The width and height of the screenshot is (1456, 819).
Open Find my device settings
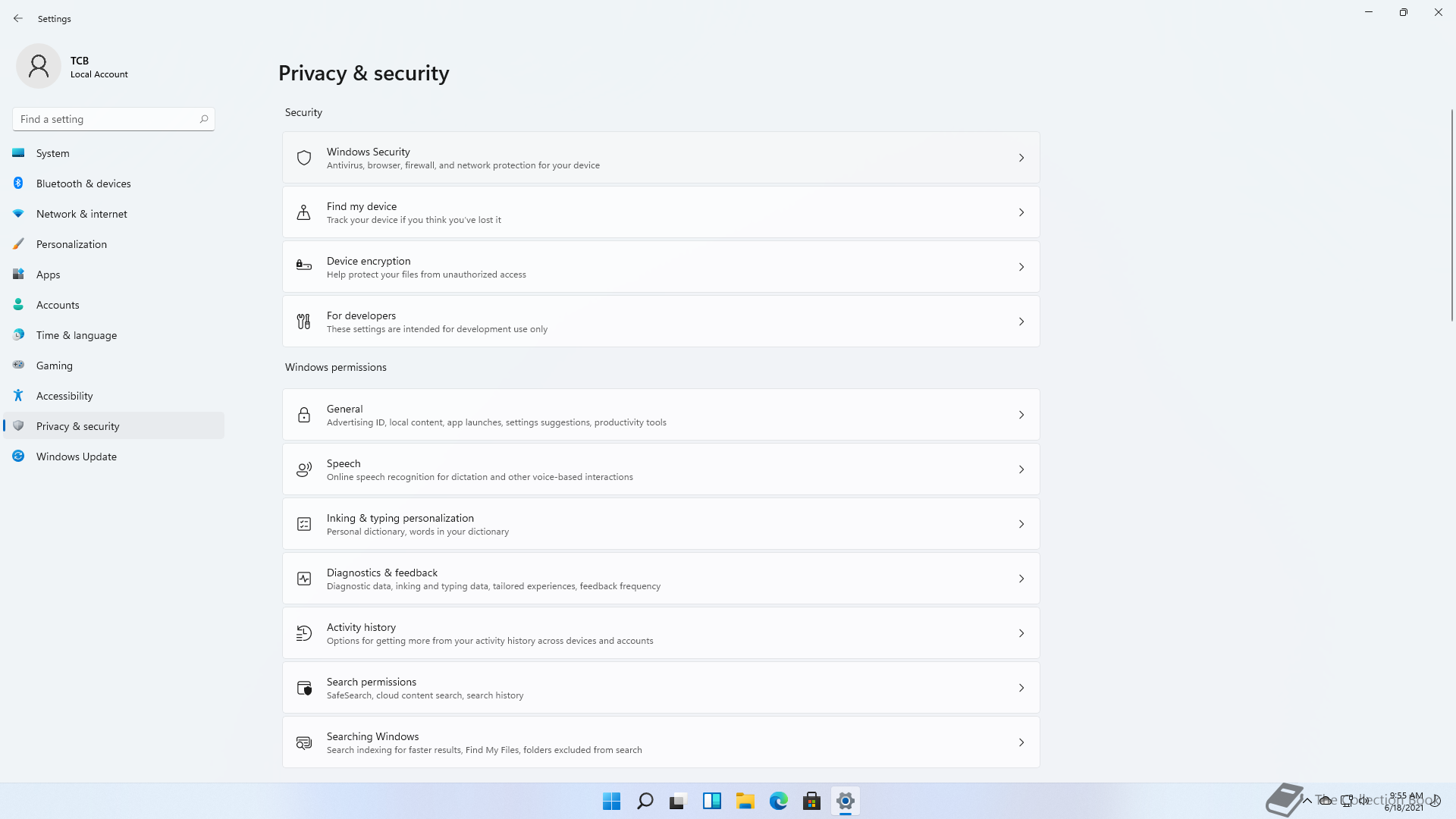pos(661,212)
